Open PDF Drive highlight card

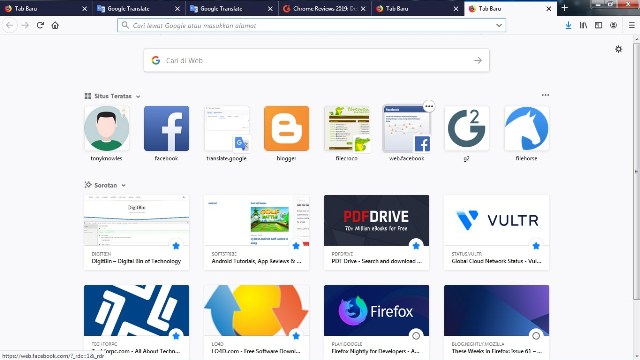(x=376, y=232)
